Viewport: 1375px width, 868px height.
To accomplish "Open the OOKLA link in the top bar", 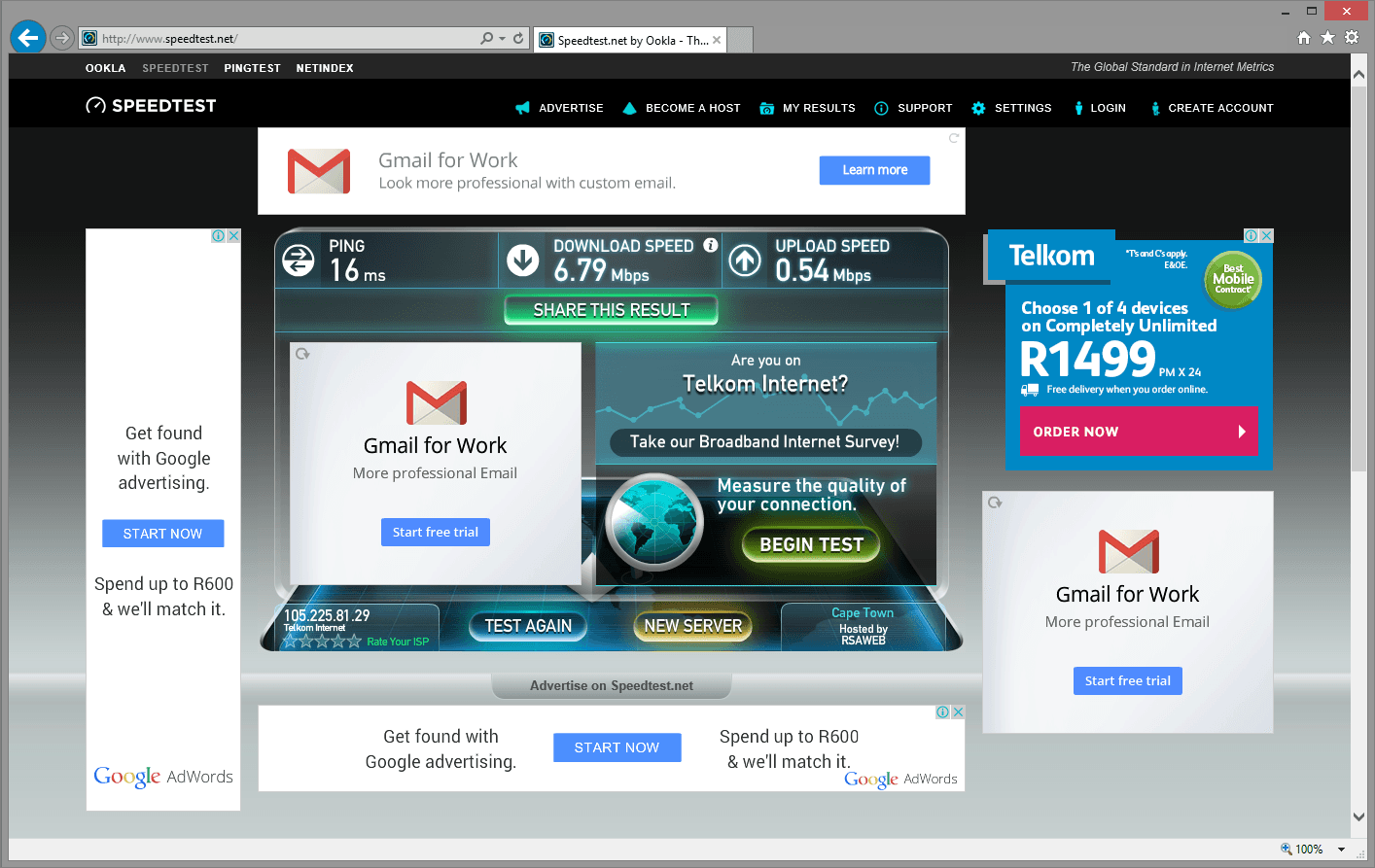I will tap(106, 68).
